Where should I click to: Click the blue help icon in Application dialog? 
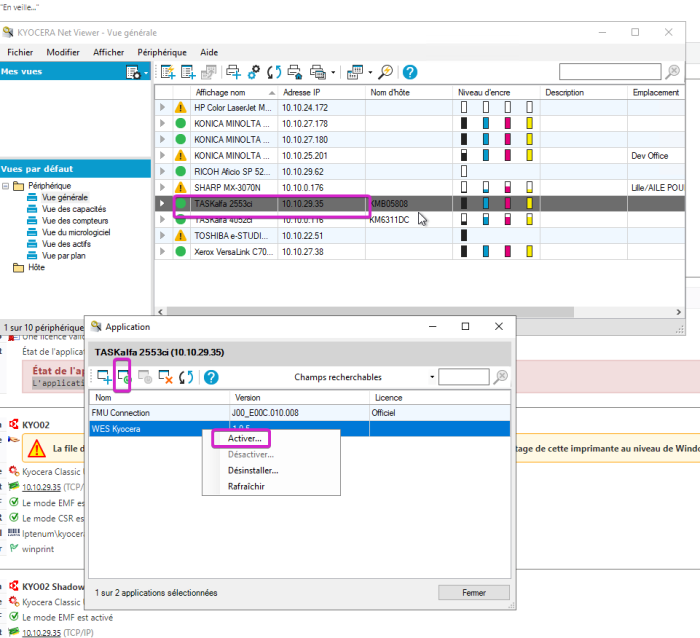[211, 377]
